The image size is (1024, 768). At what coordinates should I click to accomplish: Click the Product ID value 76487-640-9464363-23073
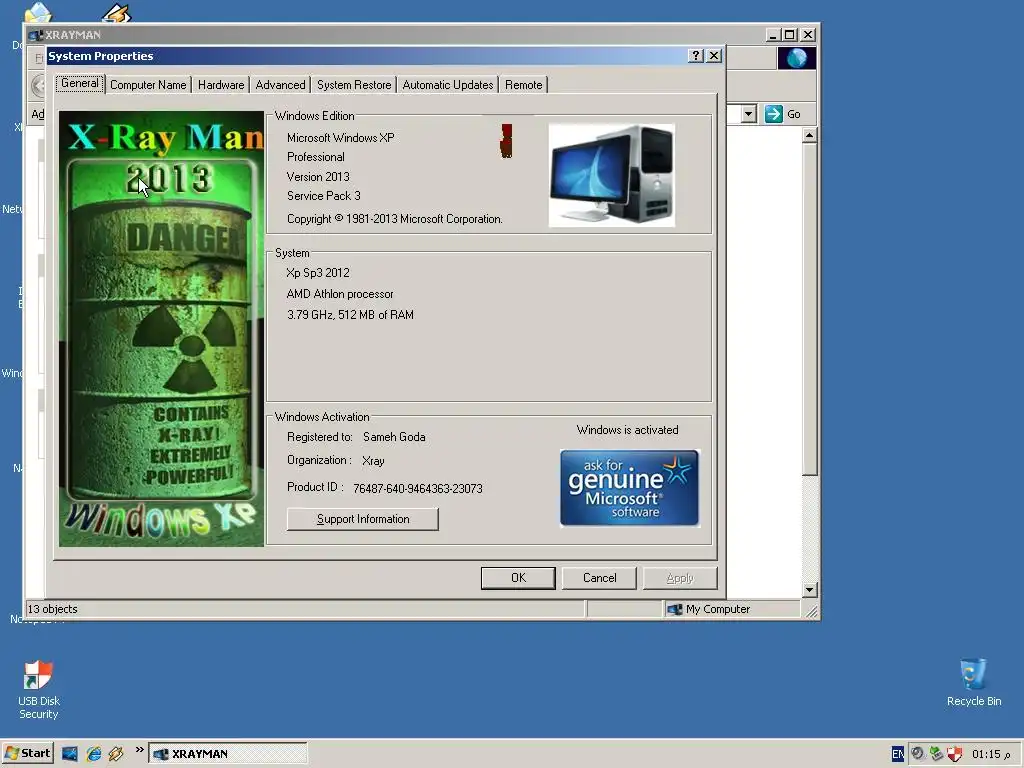(418, 488)
